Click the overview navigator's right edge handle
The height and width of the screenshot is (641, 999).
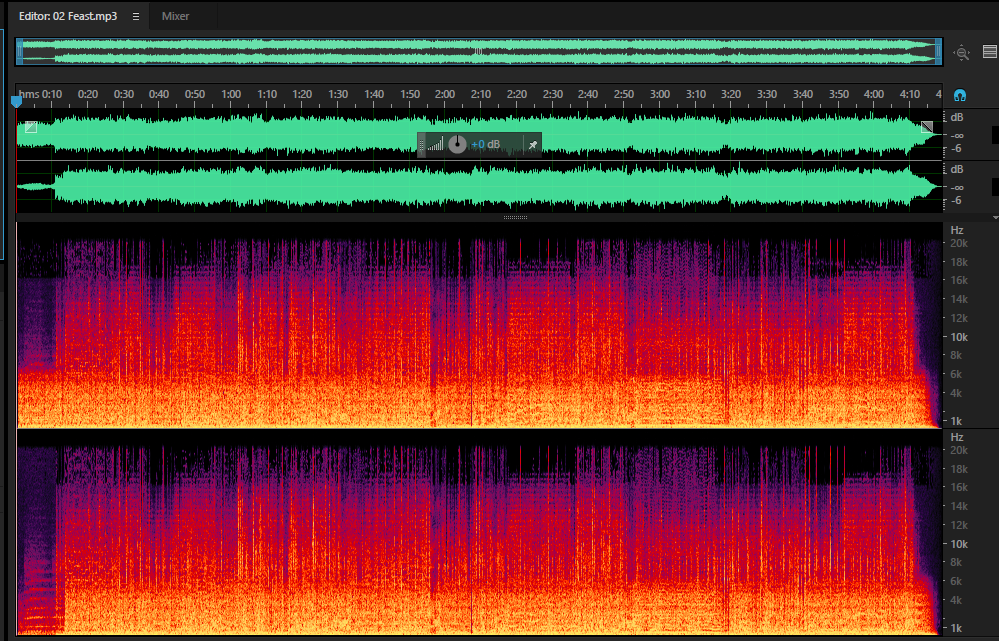938,52
